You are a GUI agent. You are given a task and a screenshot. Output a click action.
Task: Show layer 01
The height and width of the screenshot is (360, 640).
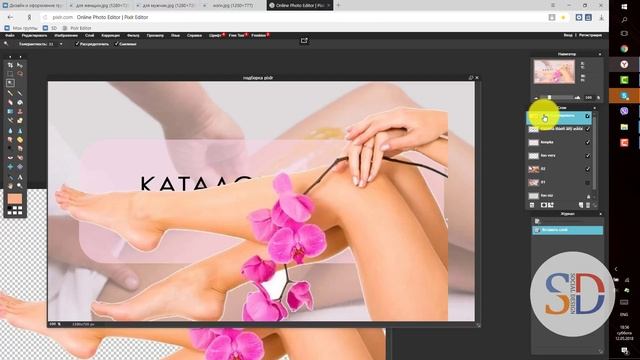[587, 182]
